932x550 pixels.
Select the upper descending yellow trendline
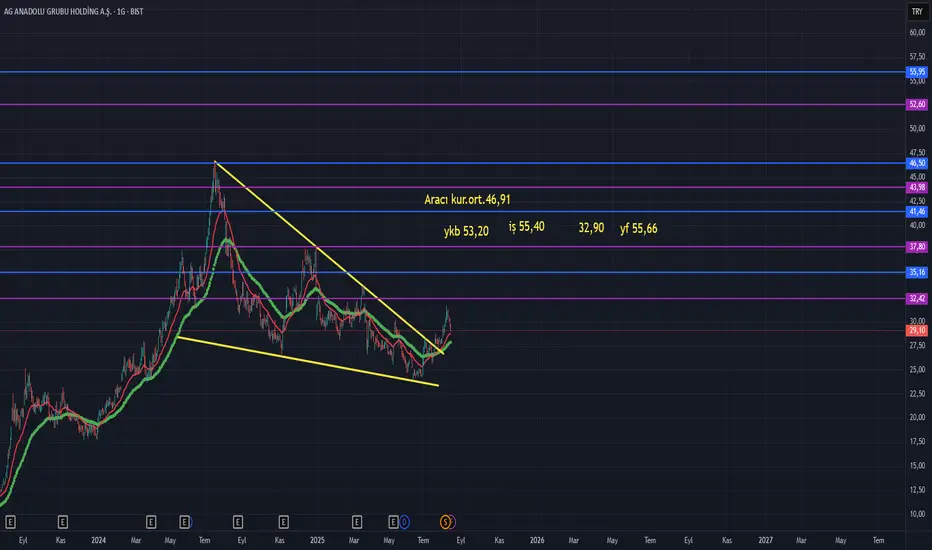(329, 258)
